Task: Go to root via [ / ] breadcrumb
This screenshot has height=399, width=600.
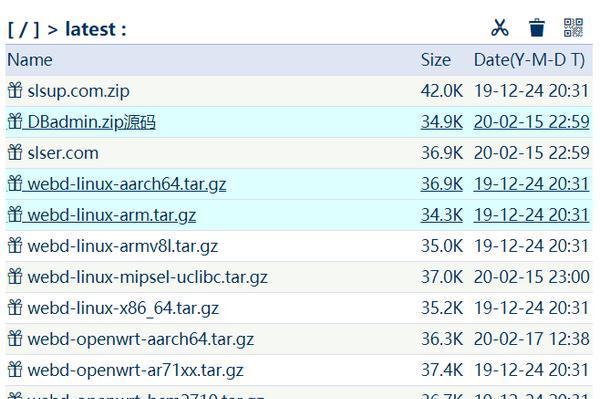Action: click(x=24, y=29)
